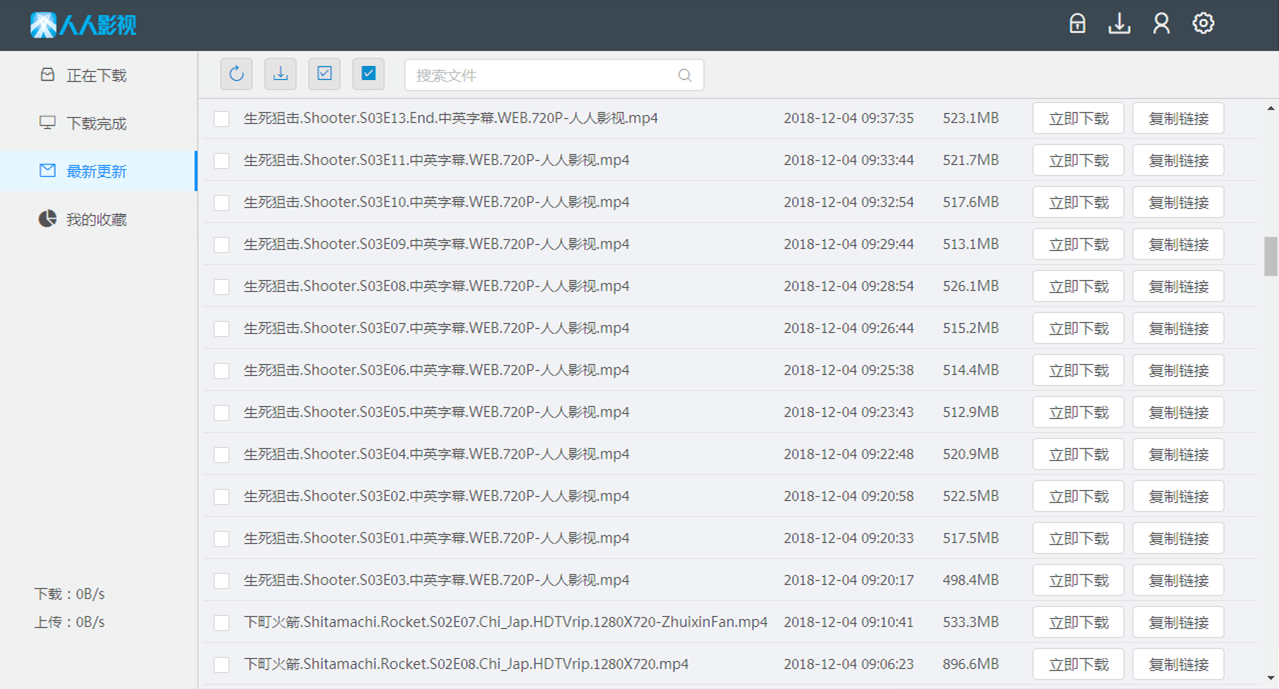Click 复制链接 for Shooter S03E13 End
The width and height of the screenshot is (1279, 689).
coord(1178,118)
